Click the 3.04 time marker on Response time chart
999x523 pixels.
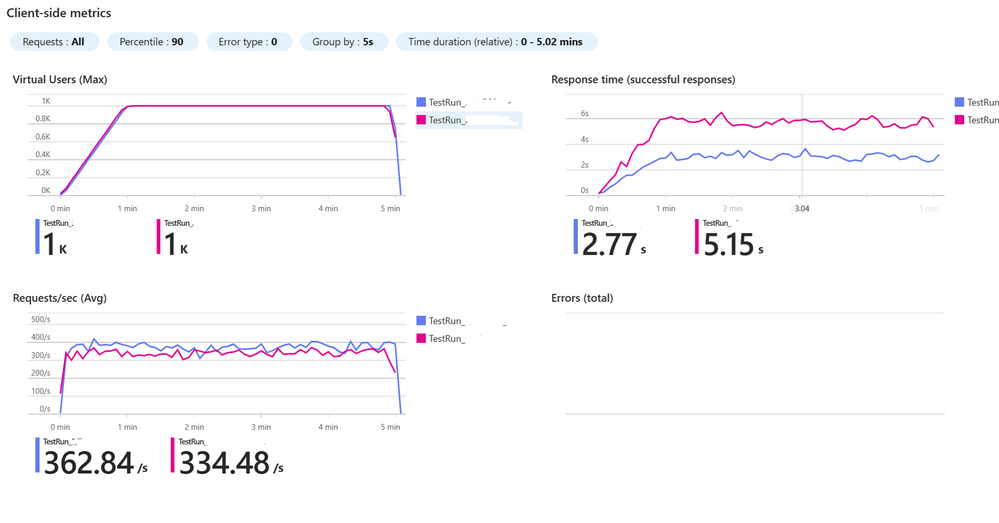[801, 208]
